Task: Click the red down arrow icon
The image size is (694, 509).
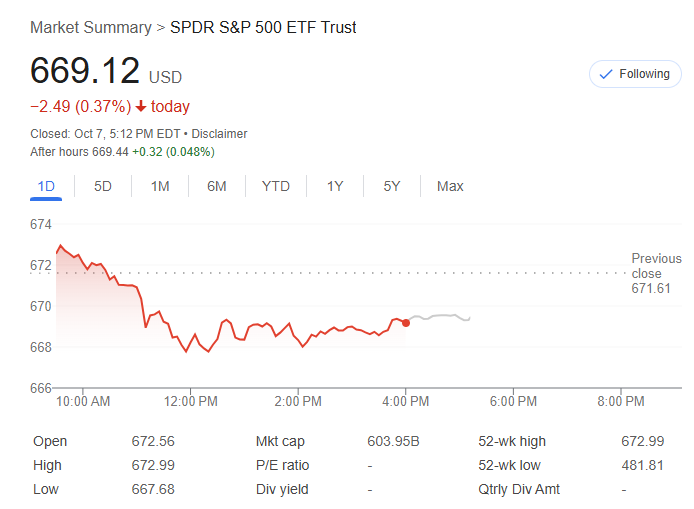Action: 141,107
